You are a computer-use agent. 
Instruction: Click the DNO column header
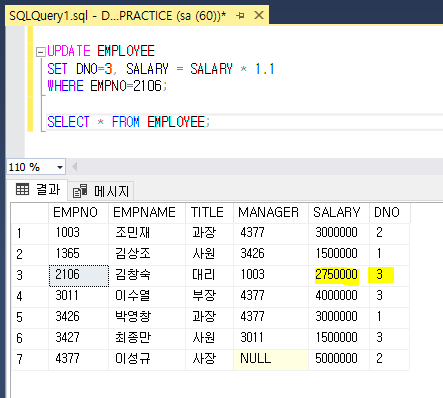tap(390, 213)
